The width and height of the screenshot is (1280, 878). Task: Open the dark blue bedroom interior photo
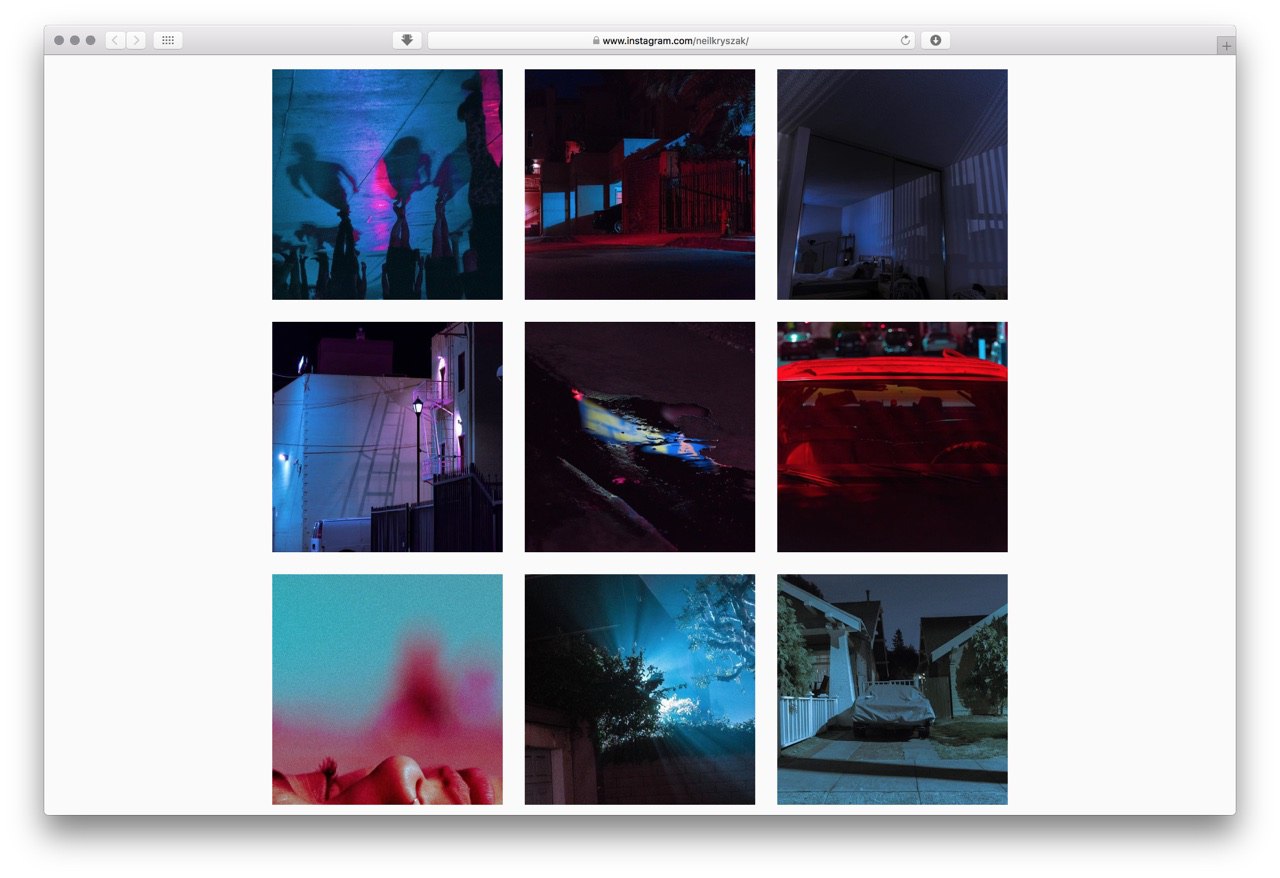[x=892, y=184]
